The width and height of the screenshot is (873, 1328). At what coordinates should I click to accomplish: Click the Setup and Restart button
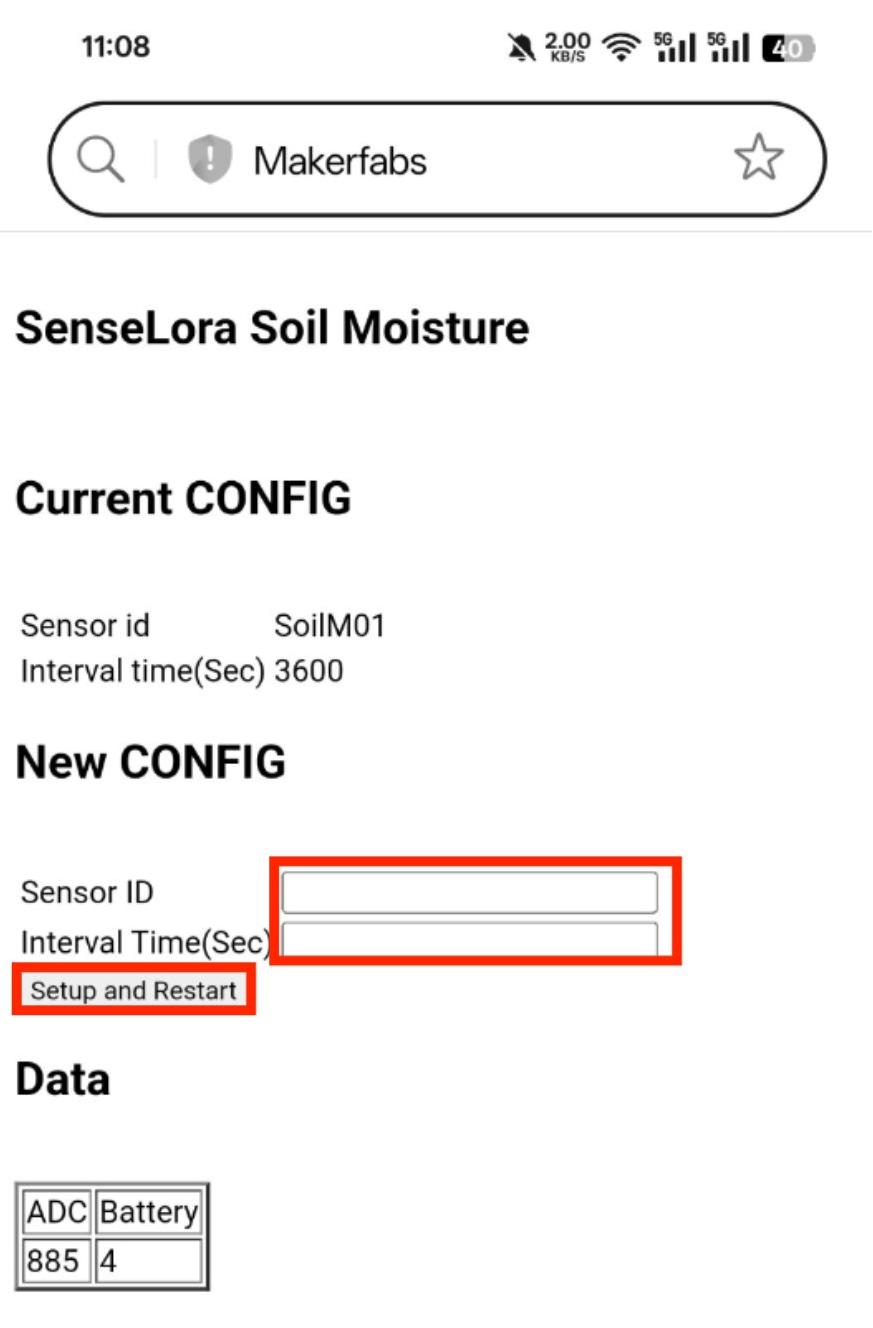(x=134, y=990)
